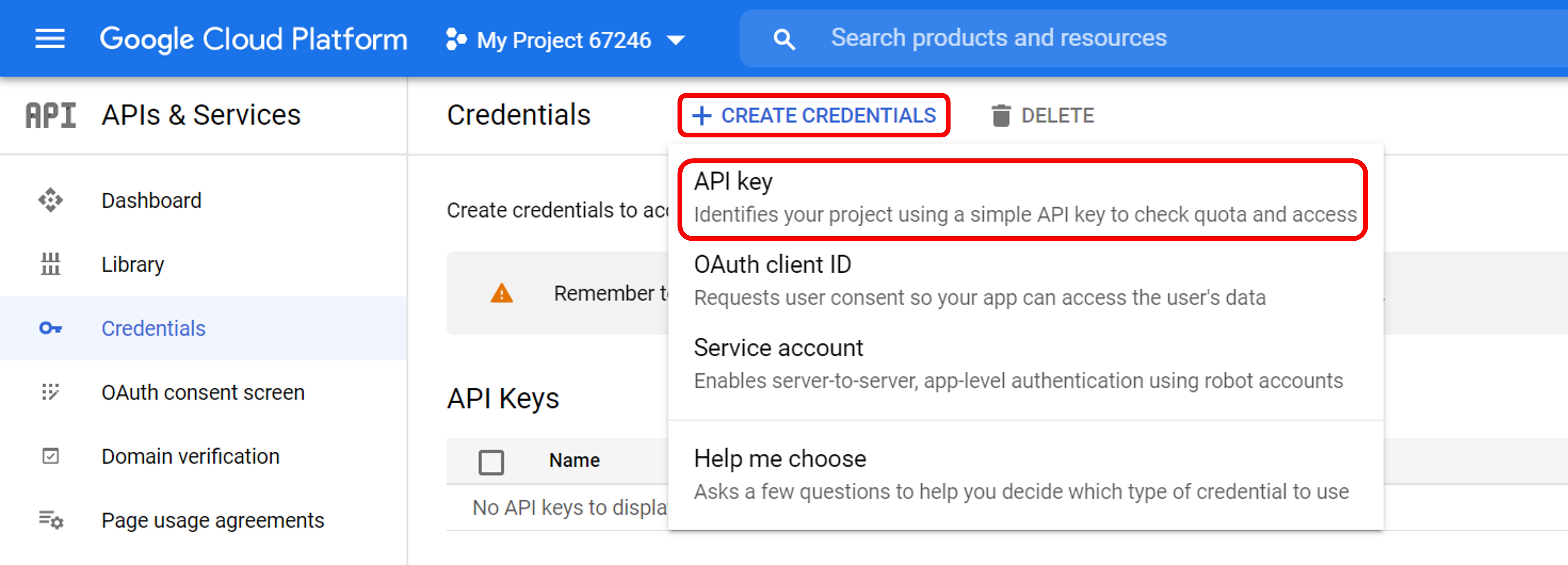Open Dashboard in the sidebar
The width and height of the screenshot is (1568, 565).
pyautogui.click(x=203, y=200)
